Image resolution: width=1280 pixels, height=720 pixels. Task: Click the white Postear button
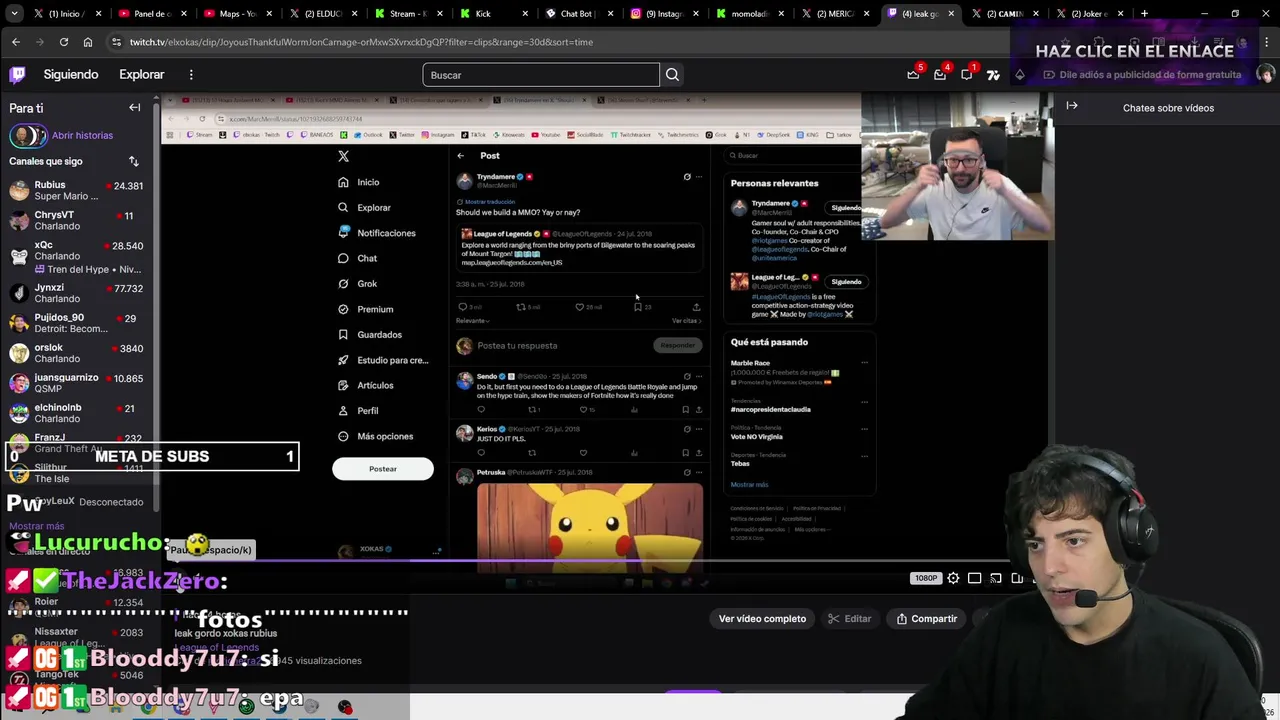point(383,469)
